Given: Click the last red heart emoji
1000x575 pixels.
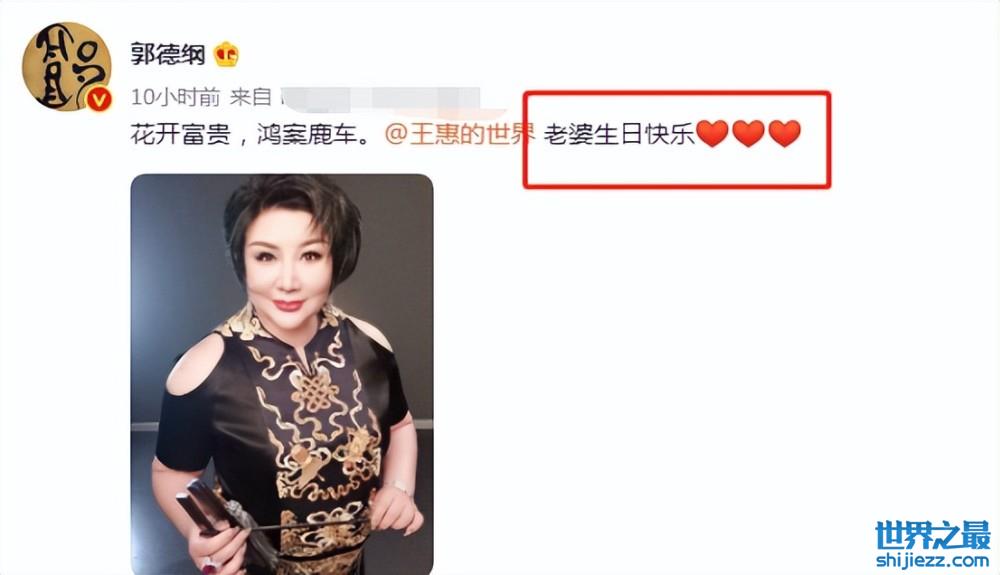Looking at the screenshot, I should click(784, 134).
